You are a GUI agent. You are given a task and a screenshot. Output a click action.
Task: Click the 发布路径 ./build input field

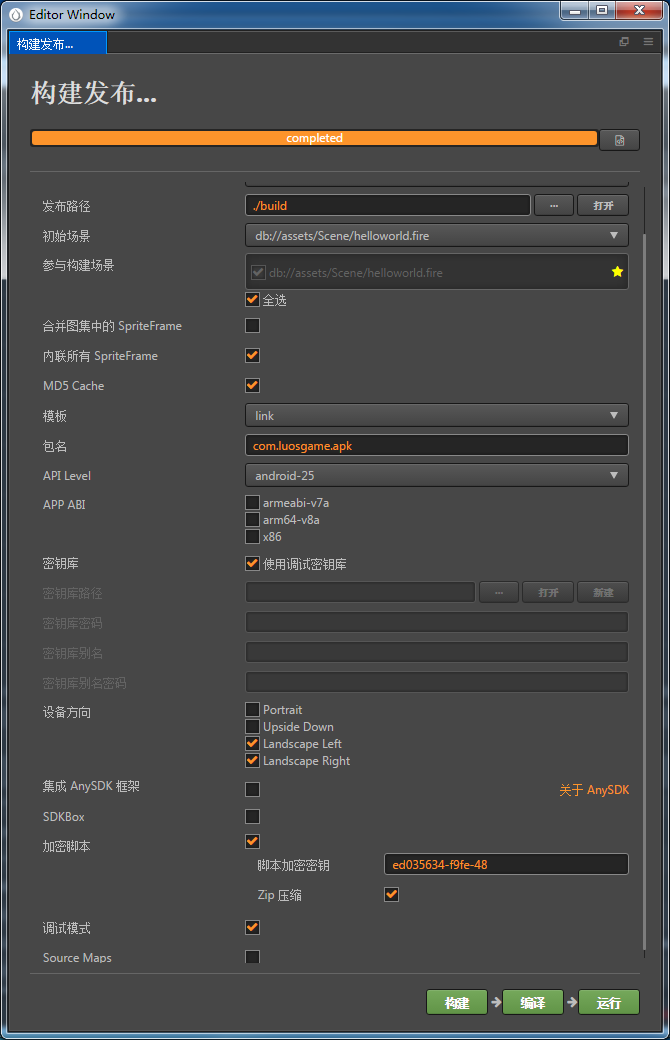pyautogui.click(x=387, y=205)
